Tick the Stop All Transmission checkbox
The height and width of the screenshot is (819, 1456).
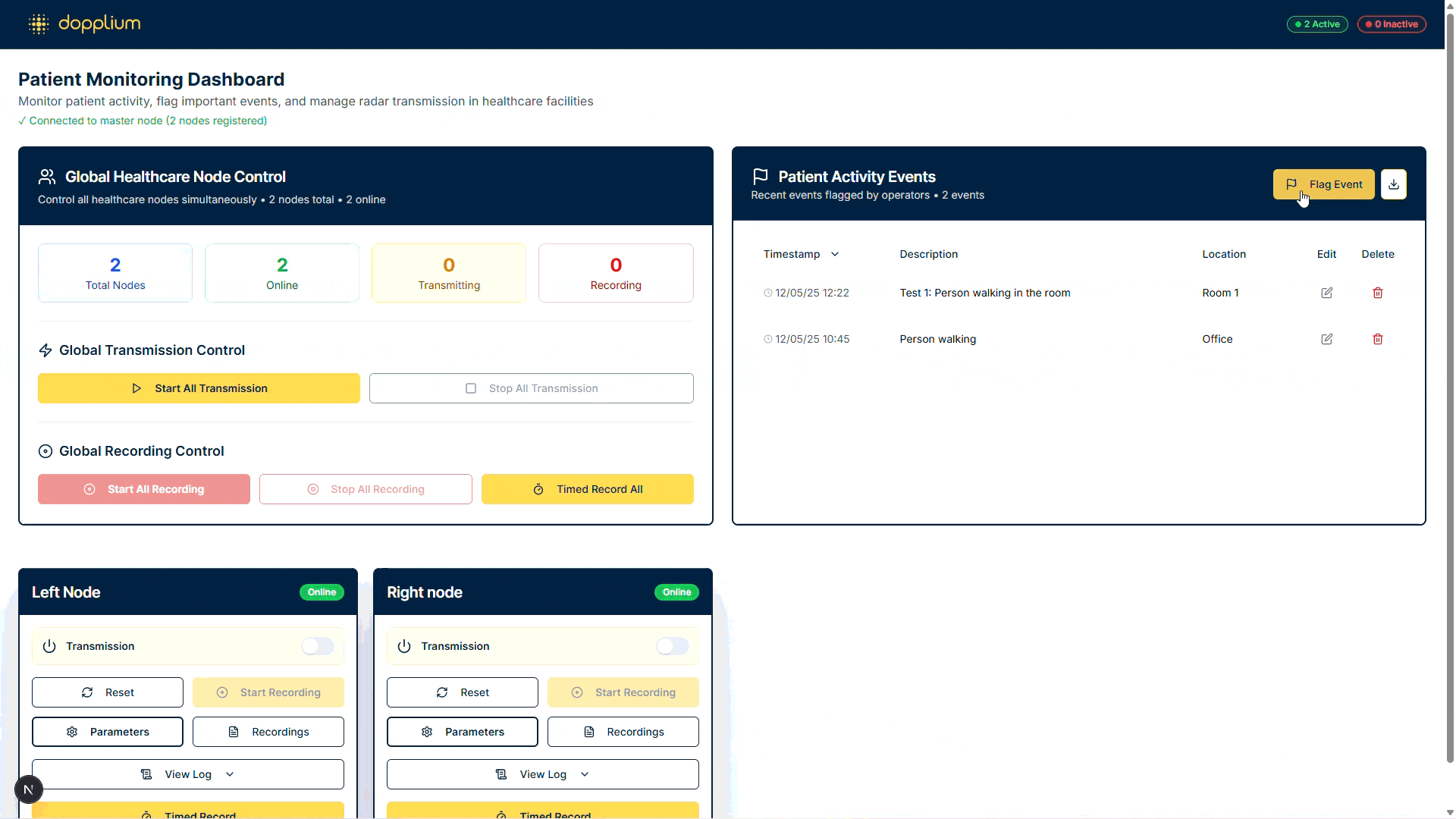point(471,388)
